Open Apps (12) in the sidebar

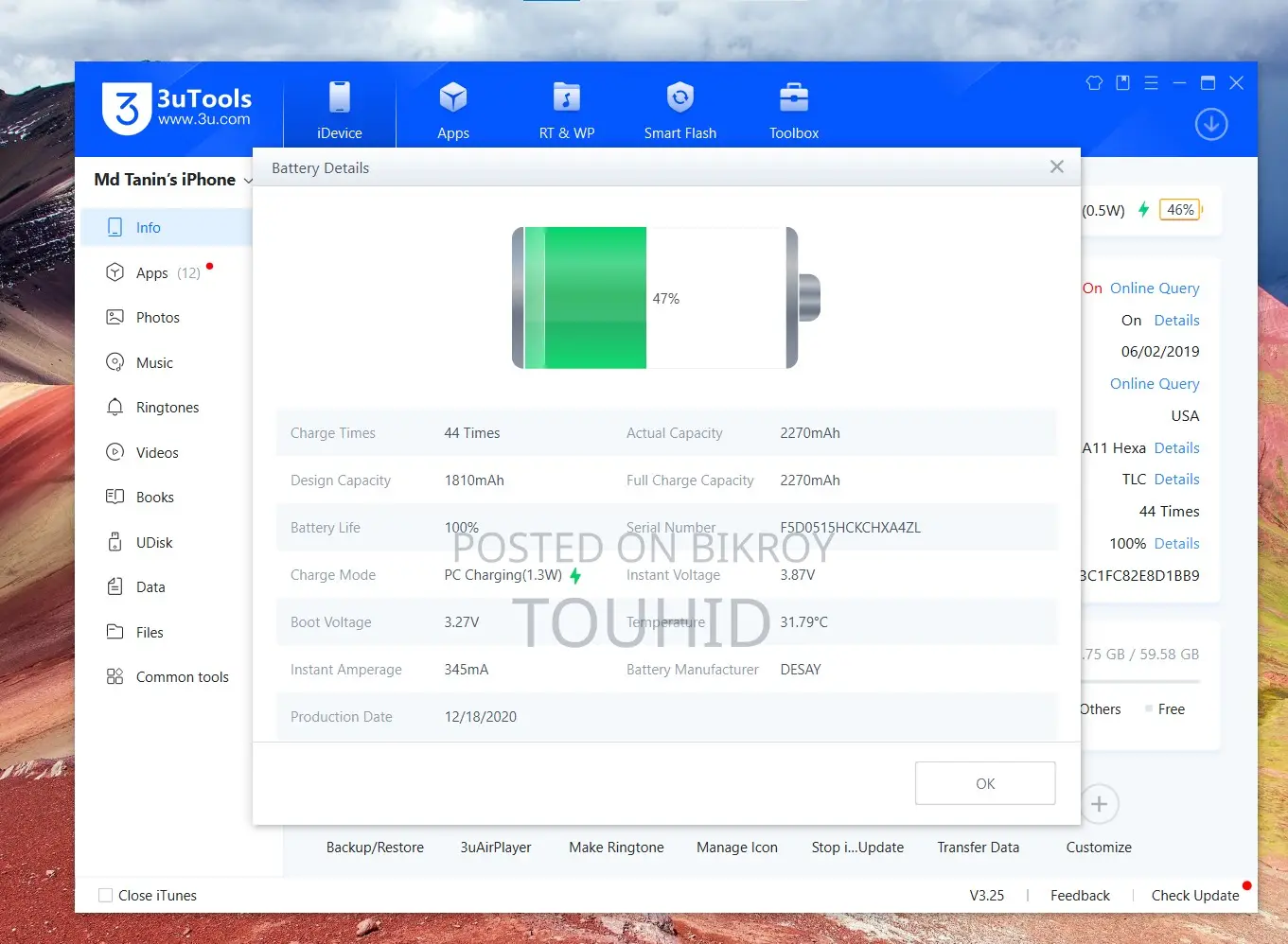[167, 272]
